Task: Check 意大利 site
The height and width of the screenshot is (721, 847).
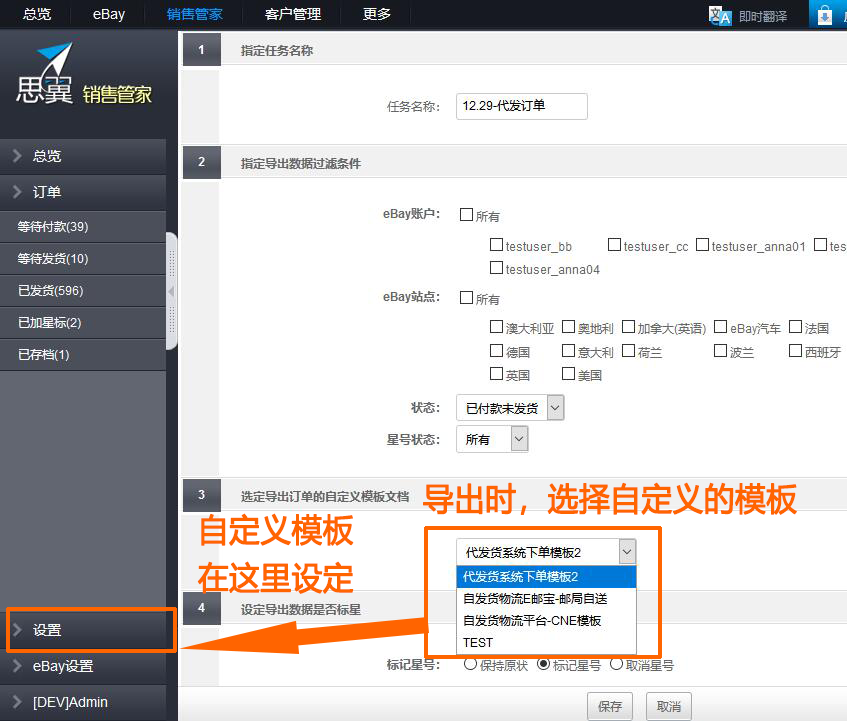Action: pos(568,351)
